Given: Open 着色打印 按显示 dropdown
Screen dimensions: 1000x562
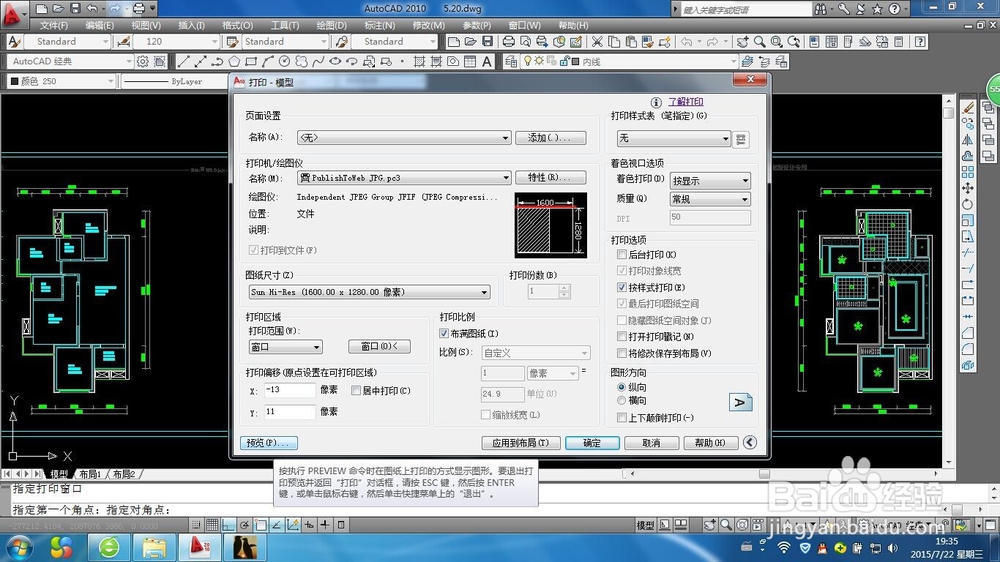Looking at the screenshot, I should click(x=710, y=181).
